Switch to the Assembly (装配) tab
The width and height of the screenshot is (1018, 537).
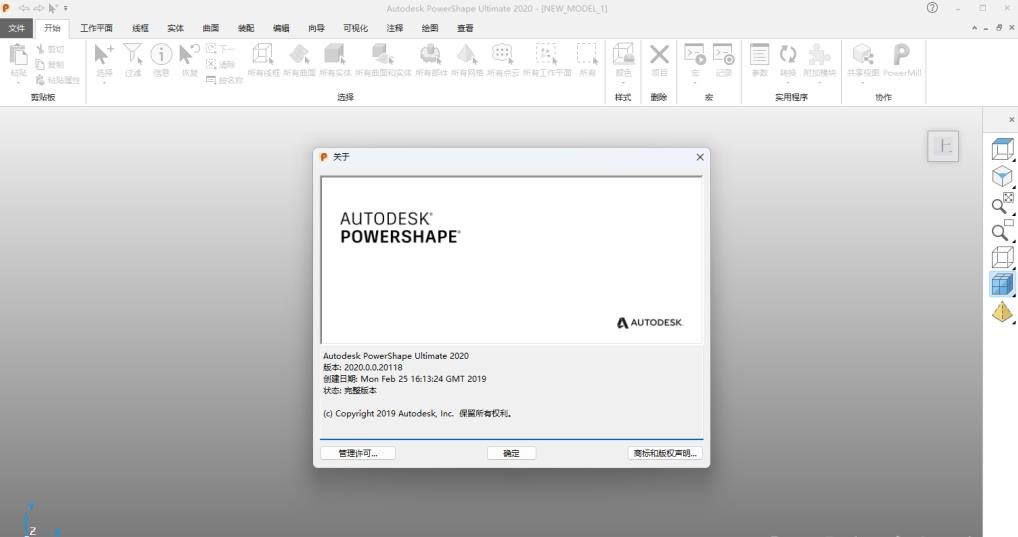(x=245, y=28)
